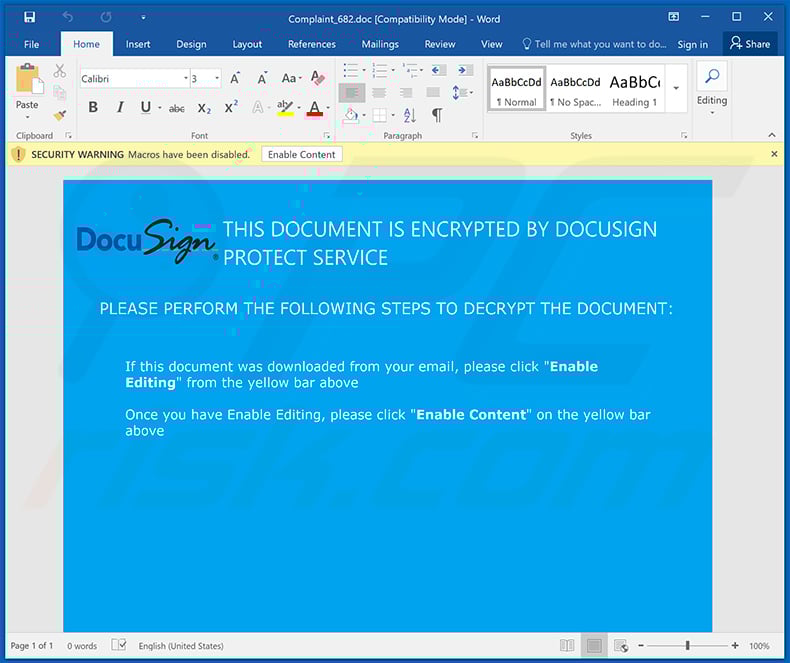
Task: Switch to the Insert tab
Action: pyautogui.click(x=138, y=44)
